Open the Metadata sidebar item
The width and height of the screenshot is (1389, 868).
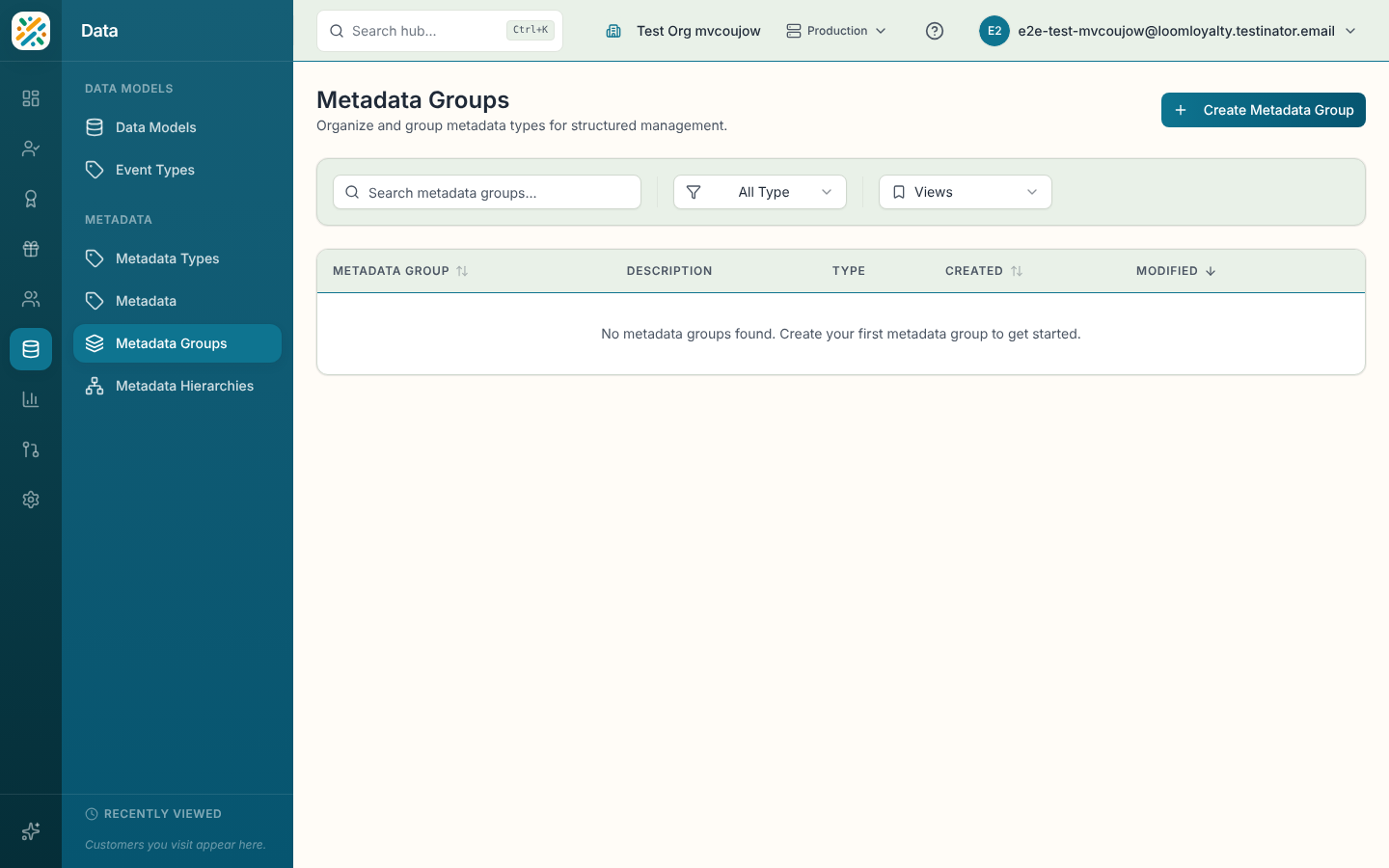pos(177,301)
